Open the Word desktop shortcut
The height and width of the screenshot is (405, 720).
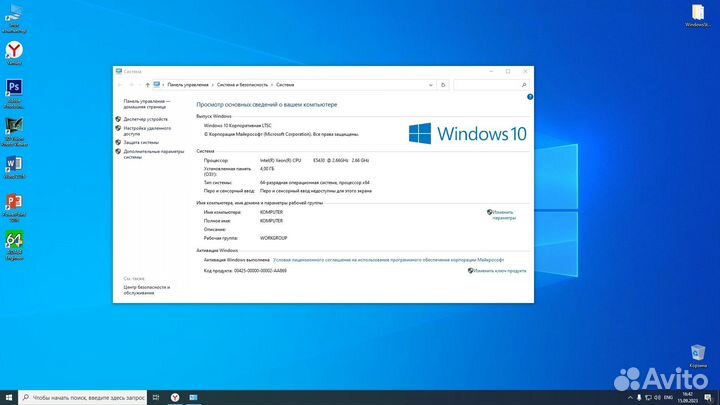point(14,168)
